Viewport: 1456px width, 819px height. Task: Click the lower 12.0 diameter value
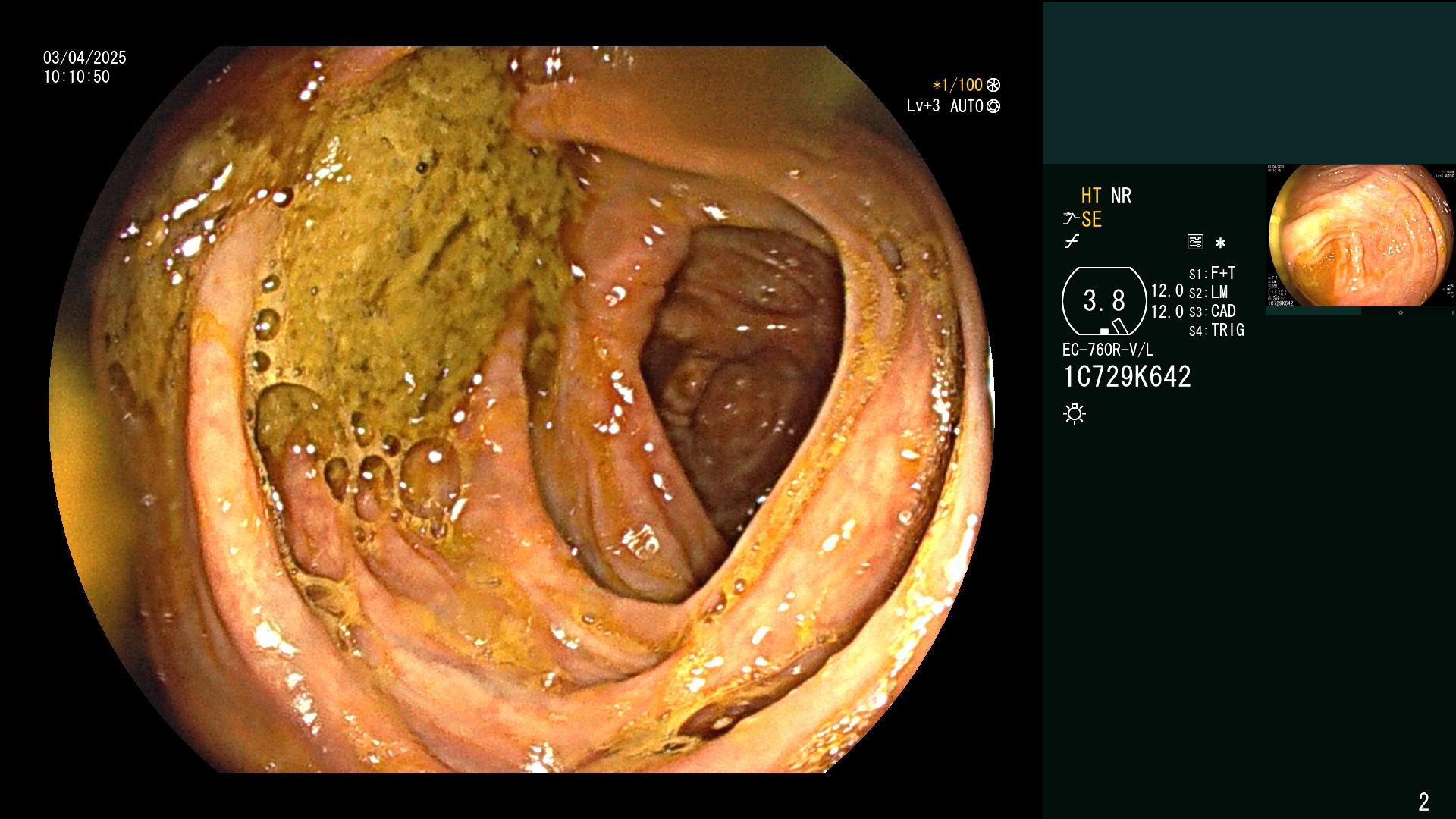pos(1167,312)
